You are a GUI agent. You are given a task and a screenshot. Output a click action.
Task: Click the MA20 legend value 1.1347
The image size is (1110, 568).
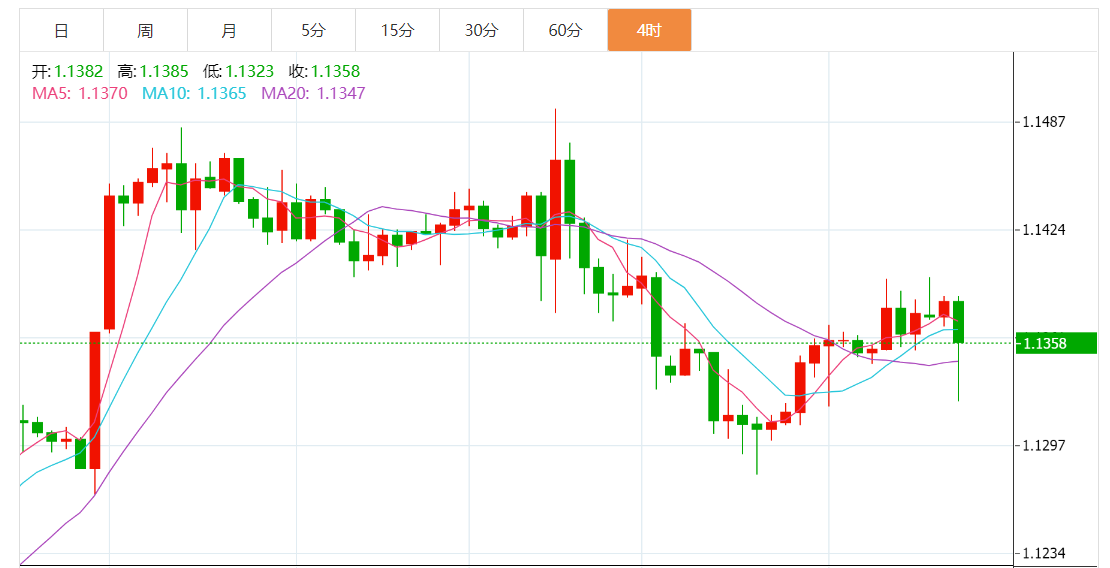pos(341,93)
